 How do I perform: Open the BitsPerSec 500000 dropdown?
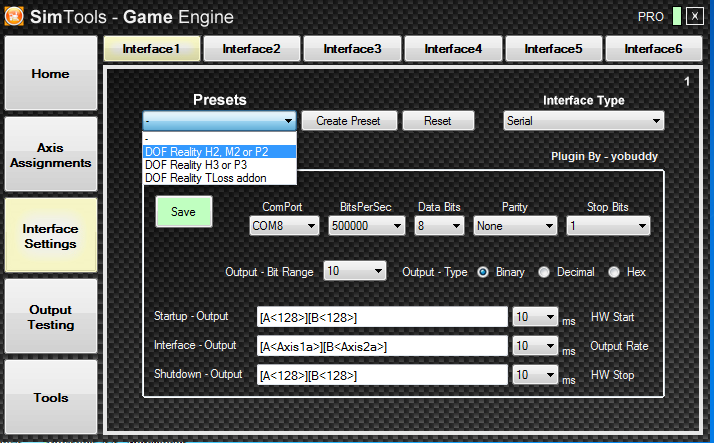point(367,226)
